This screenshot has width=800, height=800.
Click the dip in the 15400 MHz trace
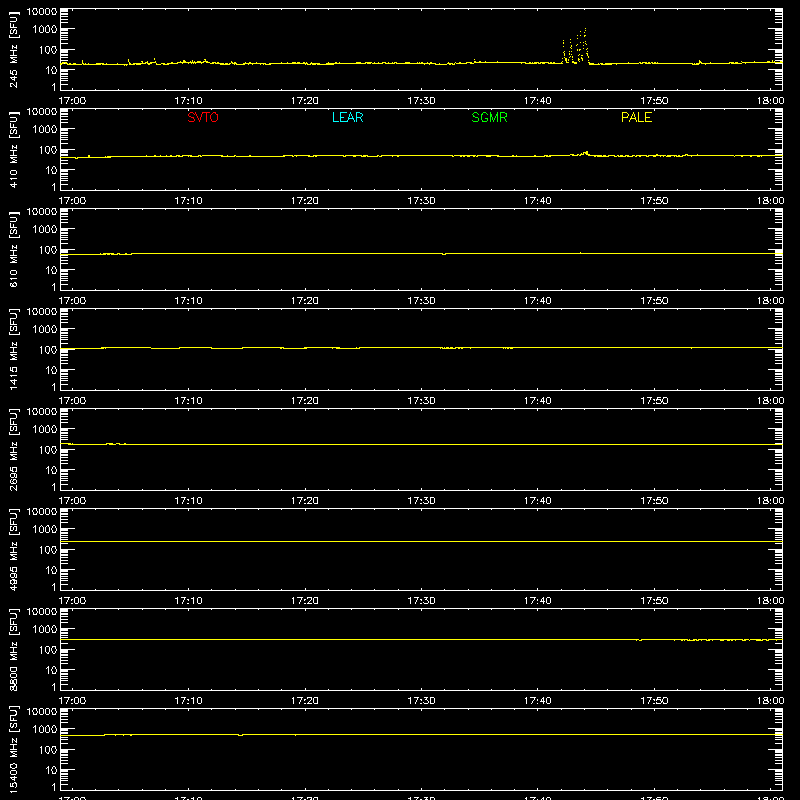[x=241, y=735]
